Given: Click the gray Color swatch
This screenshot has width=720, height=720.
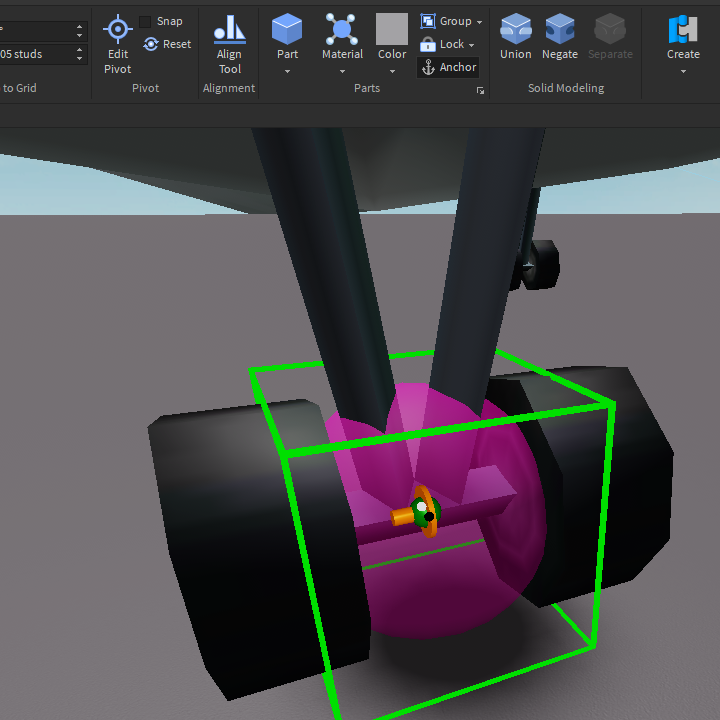Looking at the screenshot, I should pos(392,29).
